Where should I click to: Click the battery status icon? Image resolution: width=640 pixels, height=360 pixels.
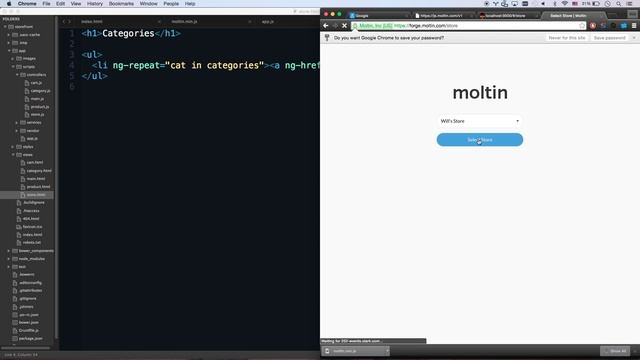(596, 4)
